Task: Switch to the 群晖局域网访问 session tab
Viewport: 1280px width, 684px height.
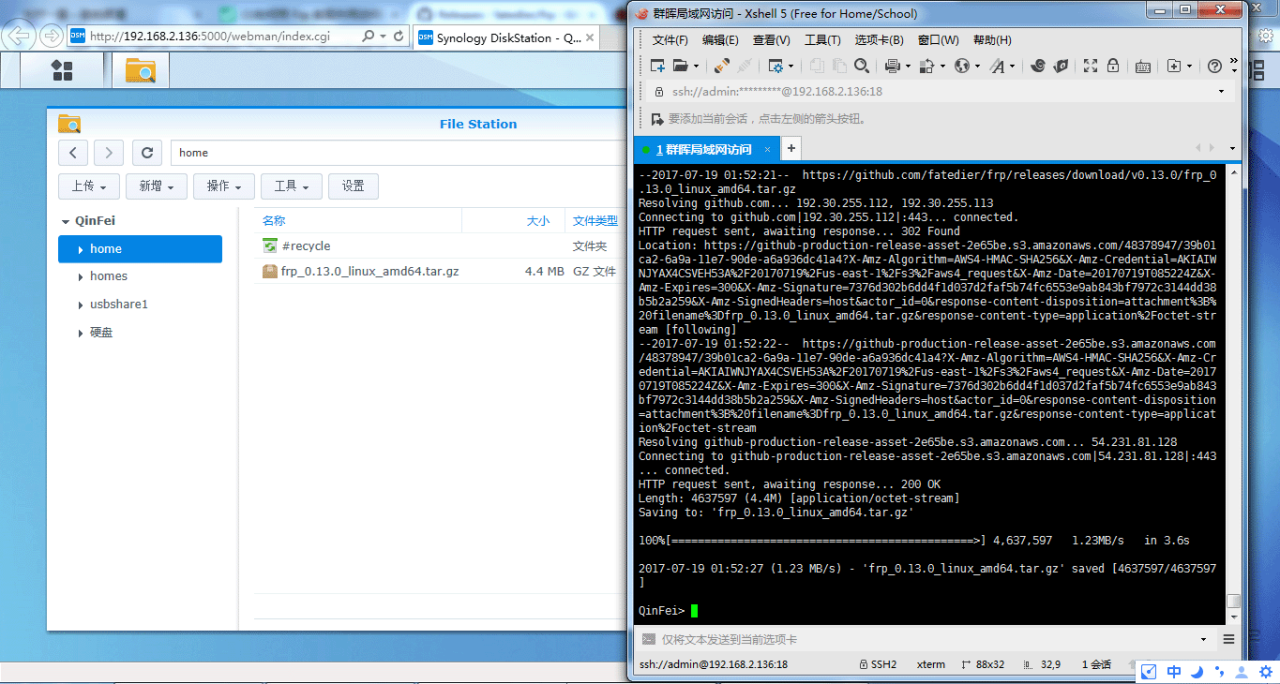Action: click(703, 149)
